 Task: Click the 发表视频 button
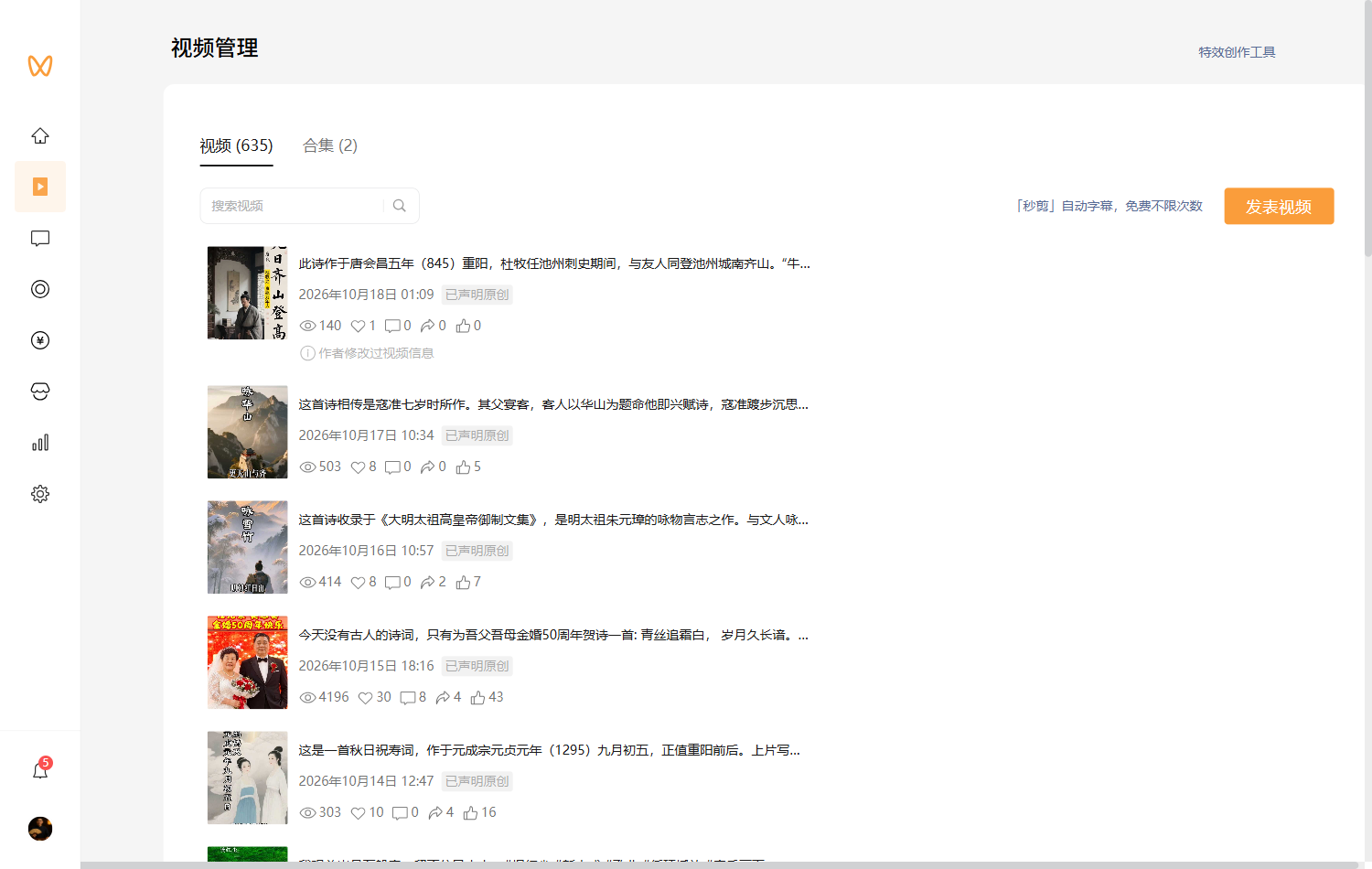coord(1279,206)
